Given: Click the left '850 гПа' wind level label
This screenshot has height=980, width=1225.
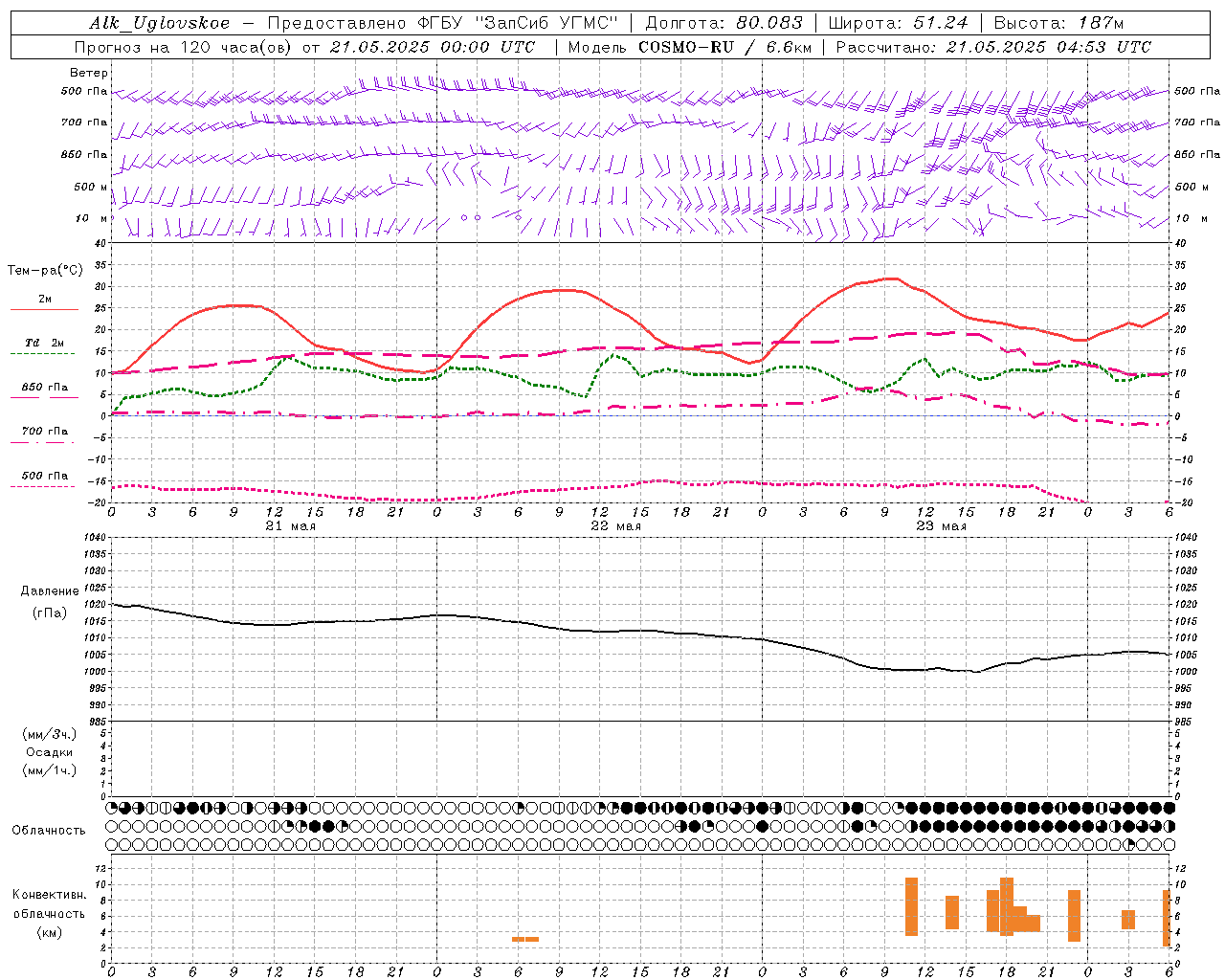Looking at the screenshot, I should click(84, 154).
